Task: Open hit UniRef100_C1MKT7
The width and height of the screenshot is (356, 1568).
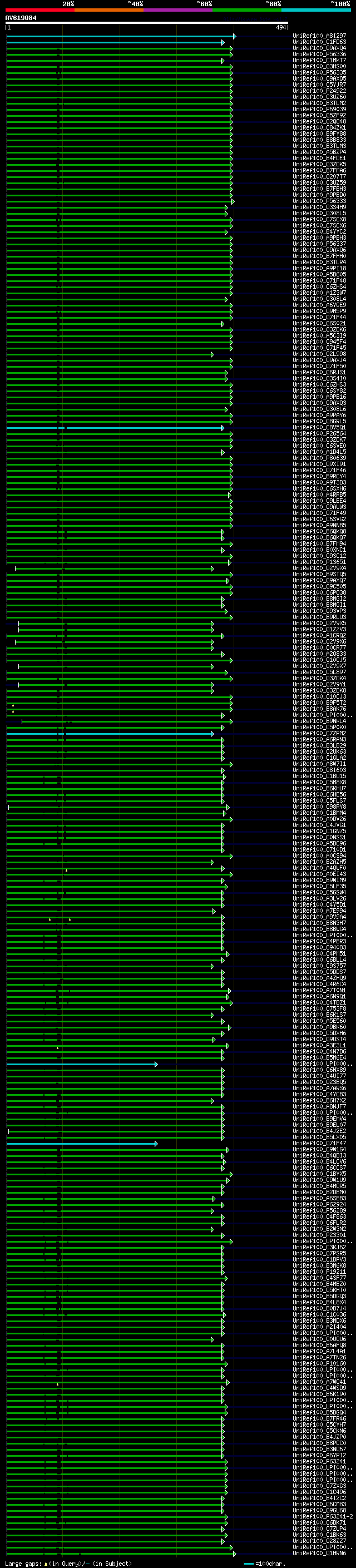Action: click(x=319, y=60)
